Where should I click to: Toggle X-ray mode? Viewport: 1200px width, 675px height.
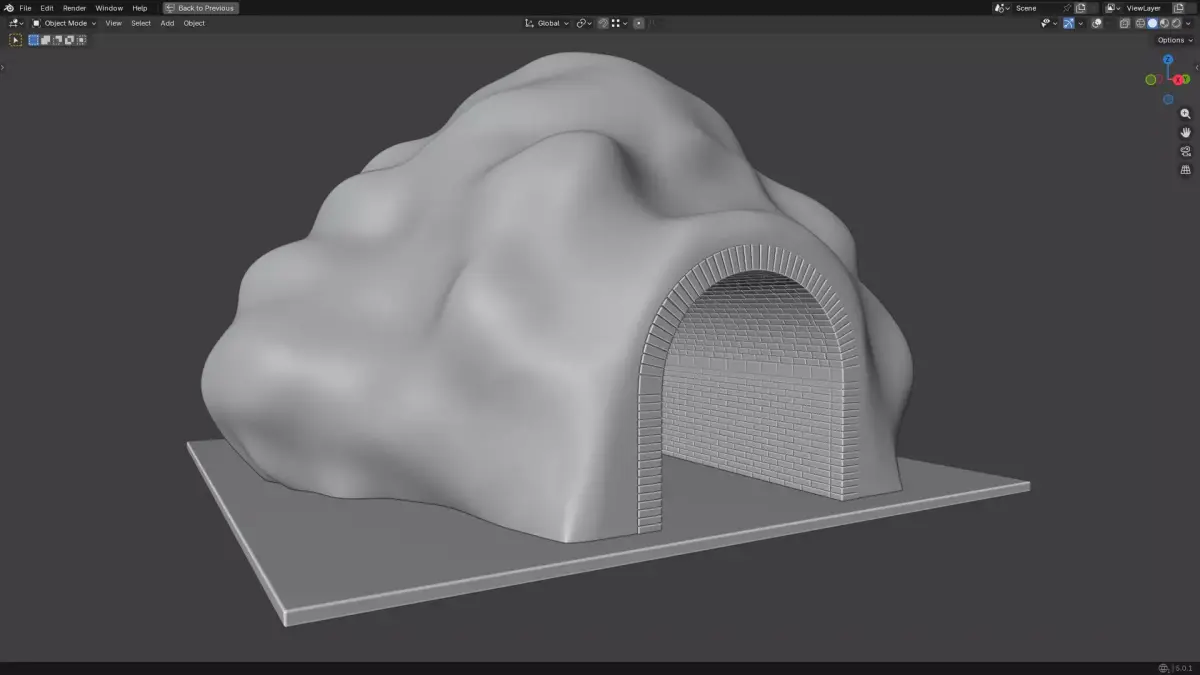pos(1125,23)
